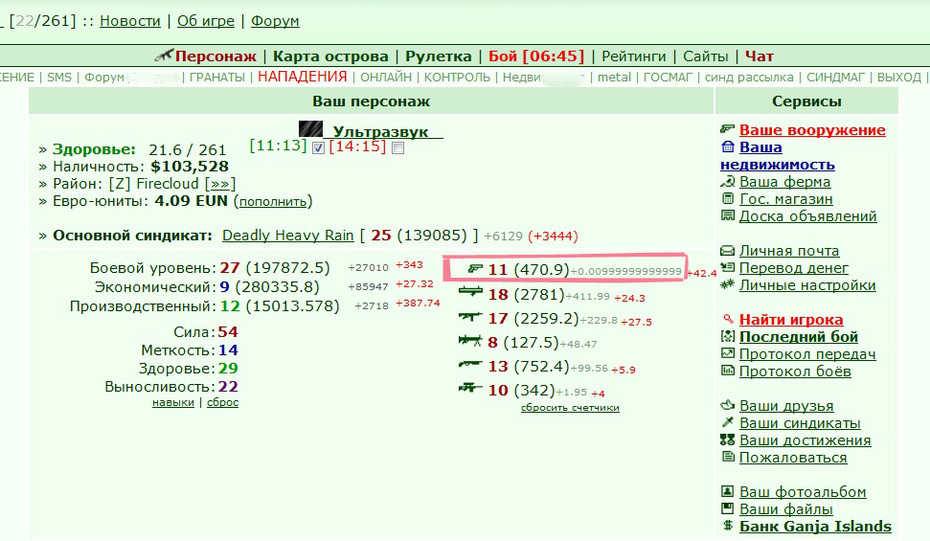Click the machine gun skill icon, level 8
This screenshot has width=930, height=541.
tap(470, 340)
